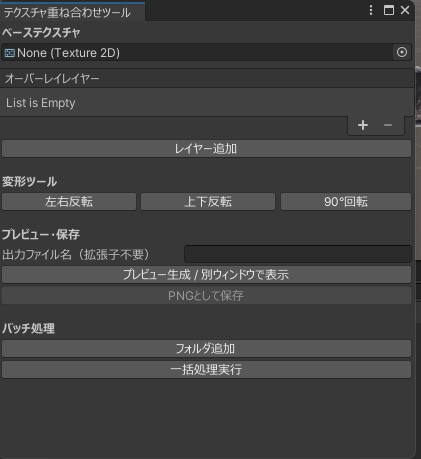Click the オーバーレイレイヤー list header
This screenshot has height=459, width=421.
coord(207,79)
